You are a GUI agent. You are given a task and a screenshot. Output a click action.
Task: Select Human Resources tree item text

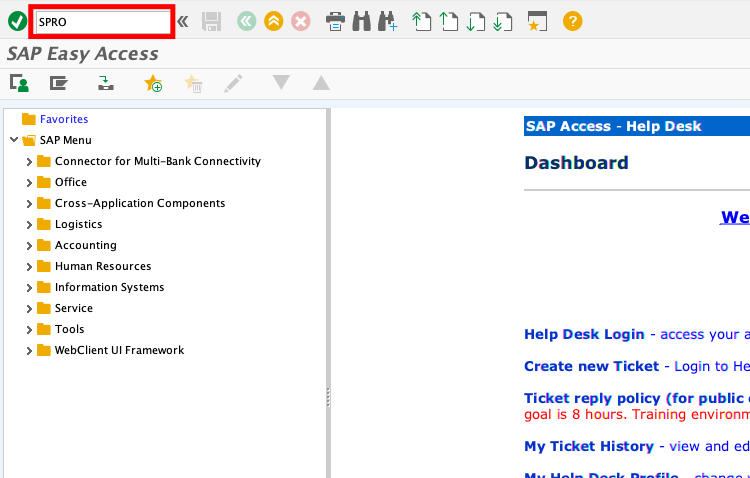(x=103, y=266)
